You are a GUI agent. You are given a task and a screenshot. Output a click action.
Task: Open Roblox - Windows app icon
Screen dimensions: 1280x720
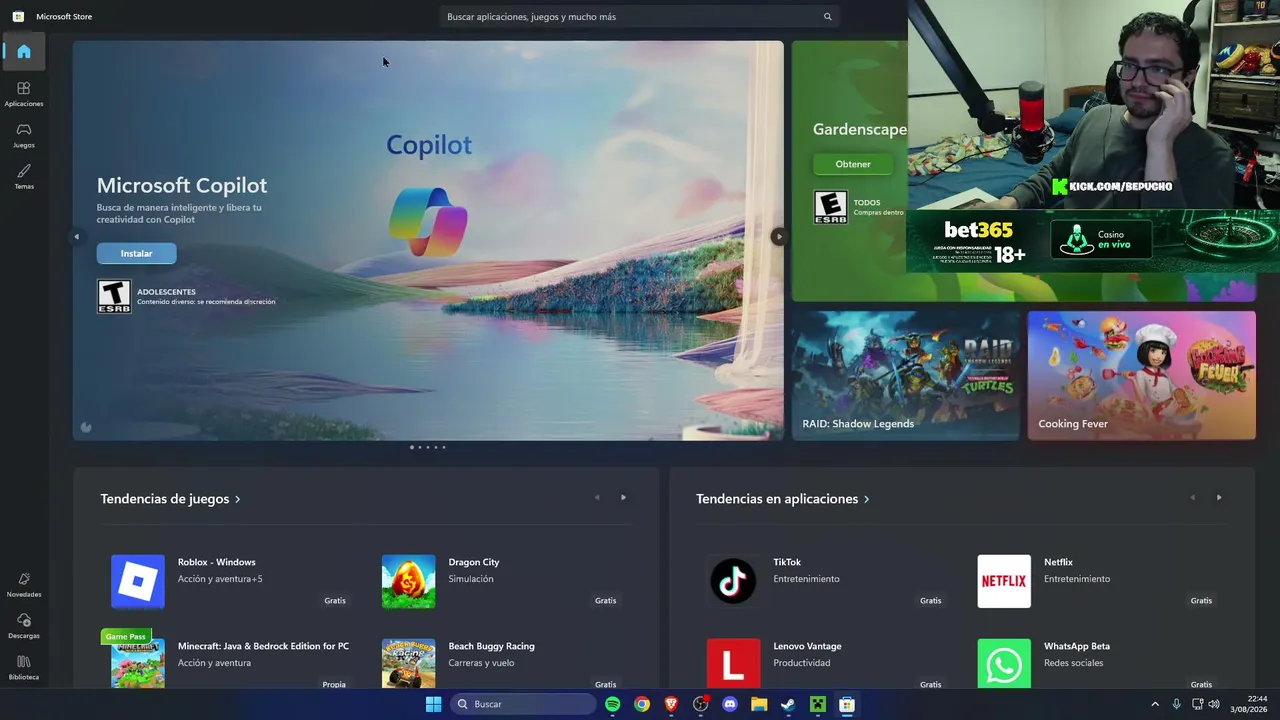138,581
